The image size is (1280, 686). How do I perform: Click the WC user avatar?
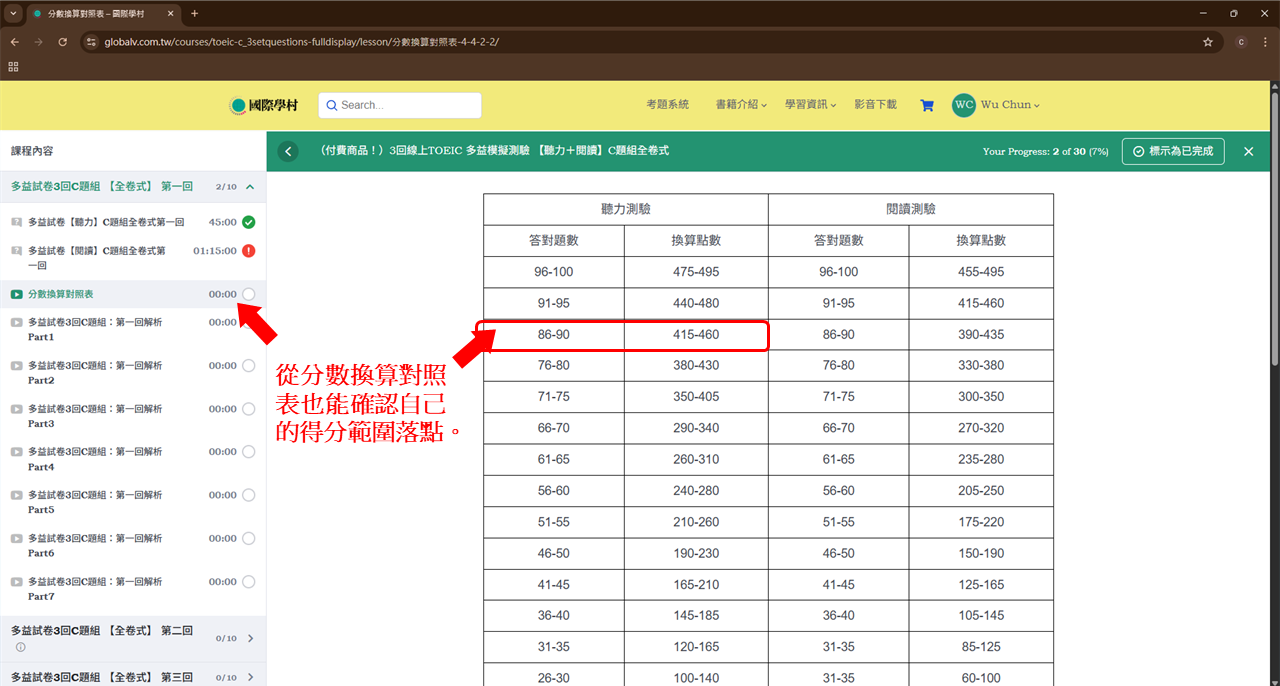963,105
